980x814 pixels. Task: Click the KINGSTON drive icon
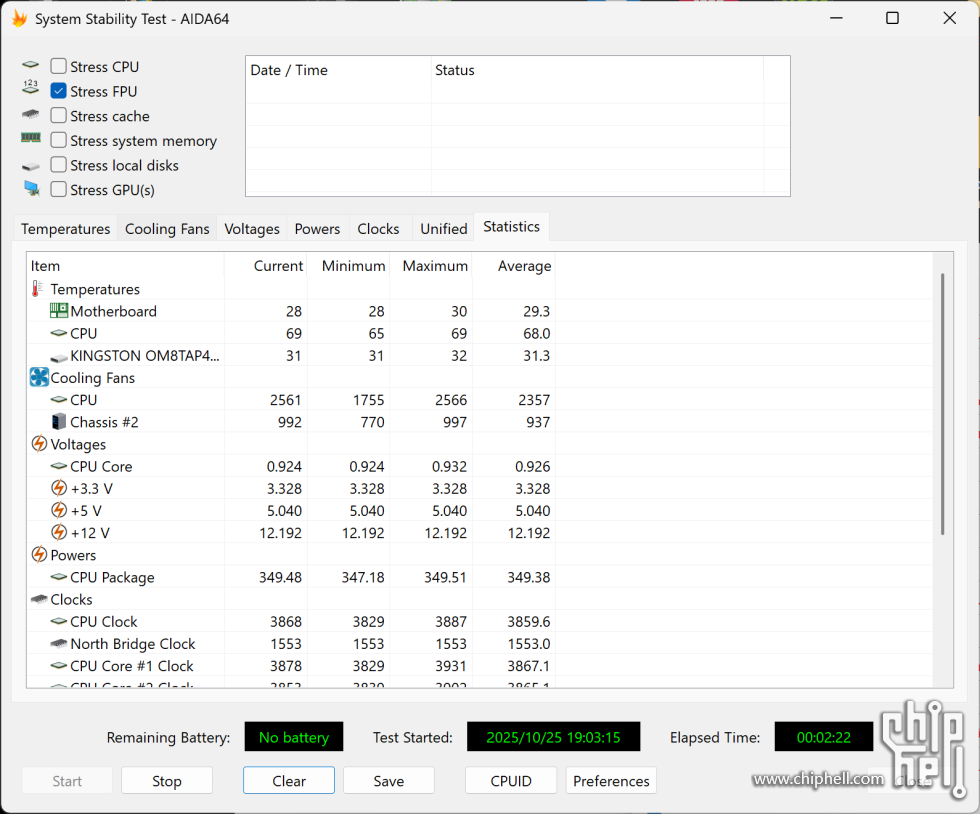[x=59, y=356]
